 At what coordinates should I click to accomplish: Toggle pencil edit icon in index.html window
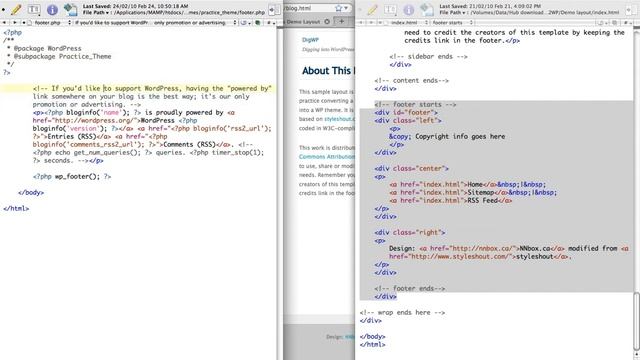(373, 9)
